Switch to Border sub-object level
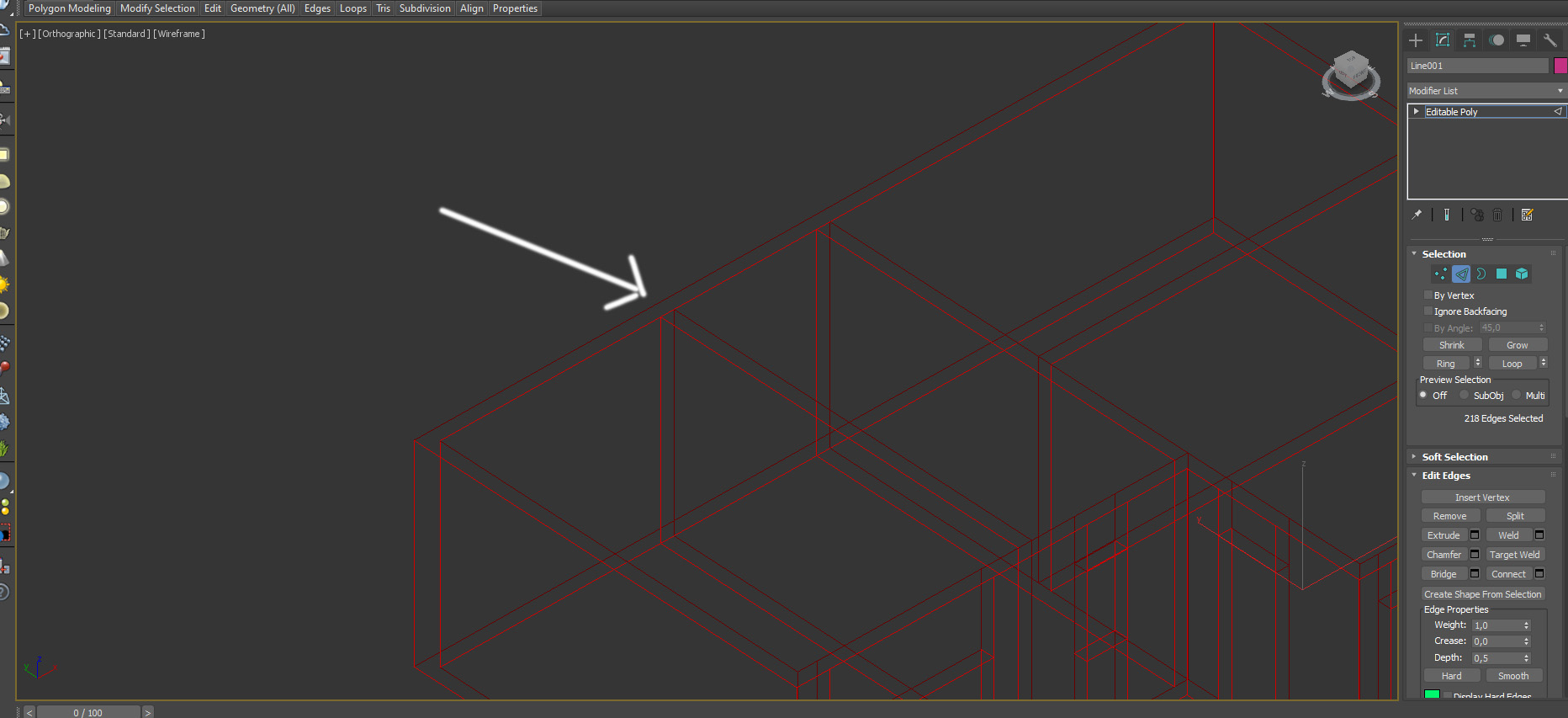This screenshot has height=718, width=1568. 1481,274
